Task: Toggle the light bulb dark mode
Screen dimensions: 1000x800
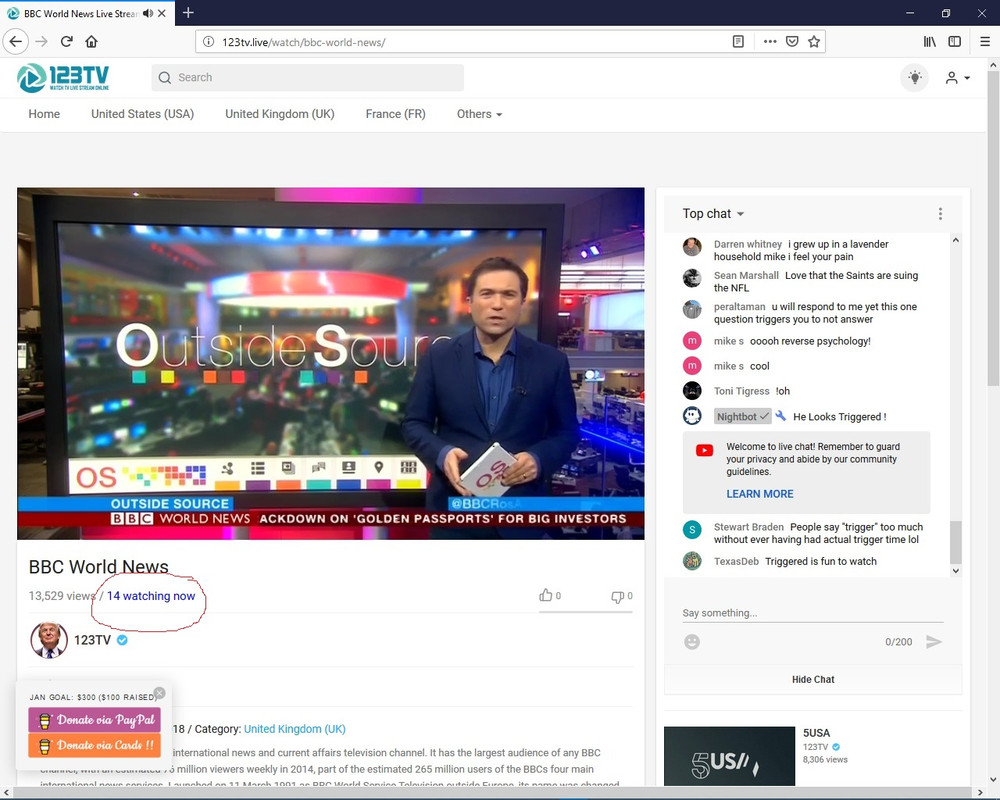Action: pyautogui.click(x=915, y=78)
